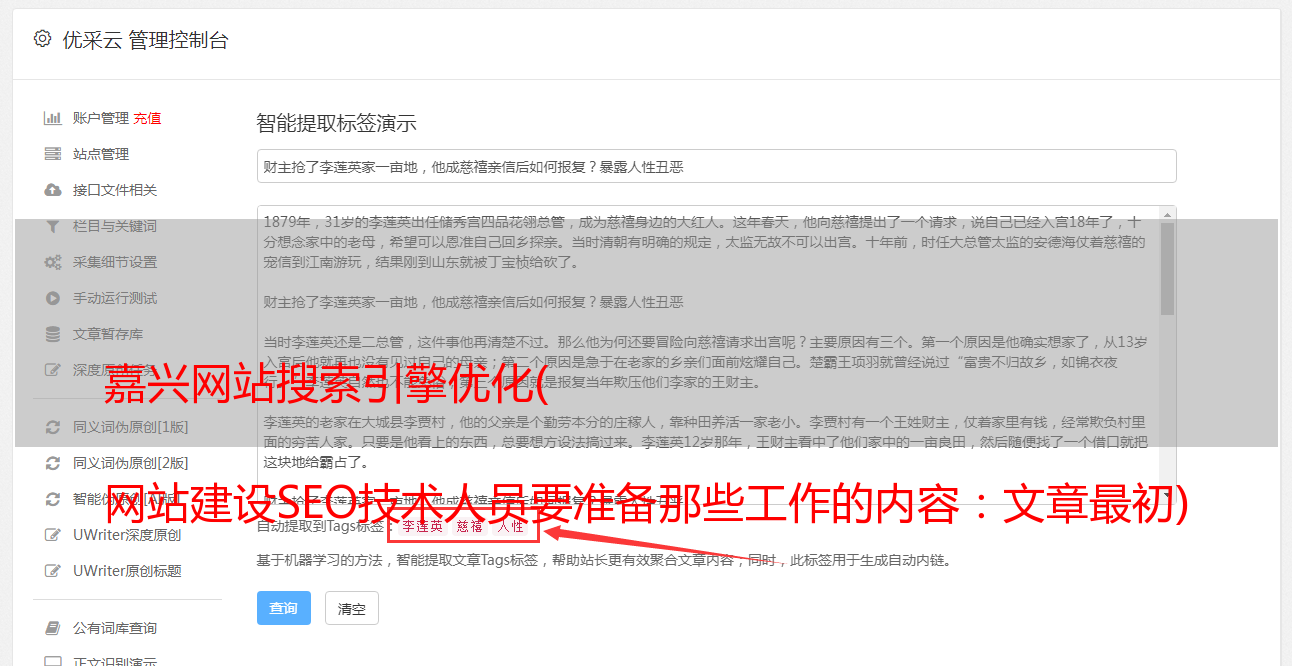Click the server icon for 站点管理
Viewport: 1292px width, 666px height.
(x=53, y=154)
